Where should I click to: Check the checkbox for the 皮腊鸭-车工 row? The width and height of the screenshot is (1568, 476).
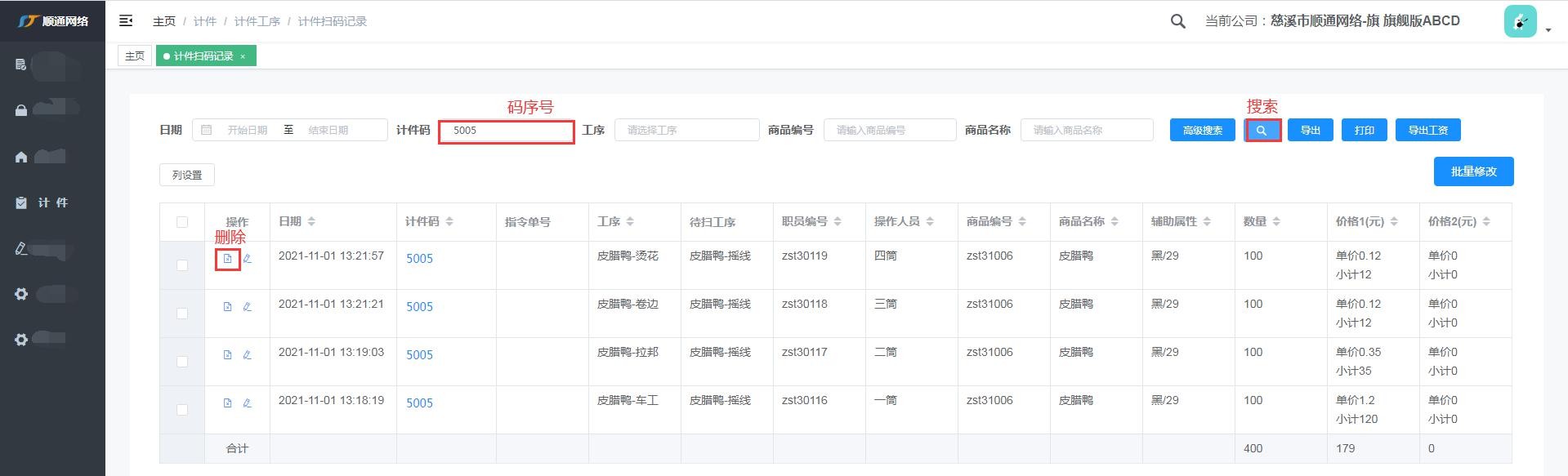click(182, 410)
